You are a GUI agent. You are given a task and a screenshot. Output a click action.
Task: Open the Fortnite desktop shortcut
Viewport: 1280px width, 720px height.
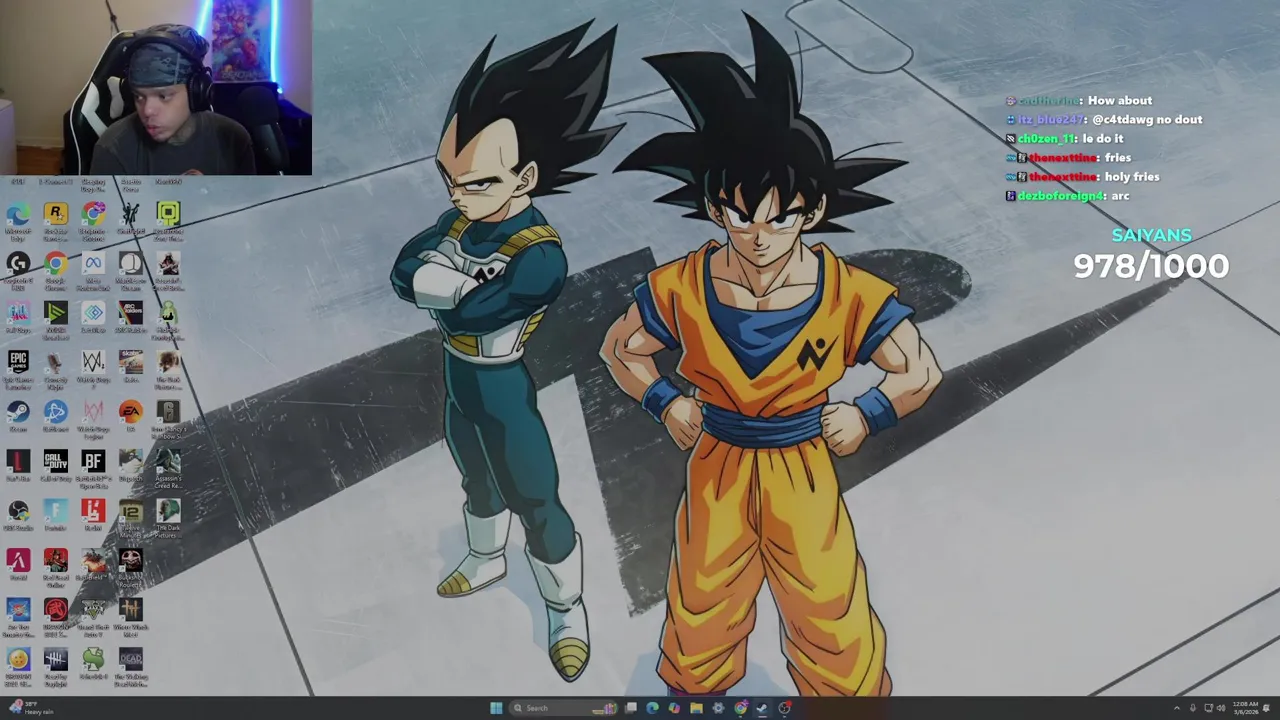55,515
